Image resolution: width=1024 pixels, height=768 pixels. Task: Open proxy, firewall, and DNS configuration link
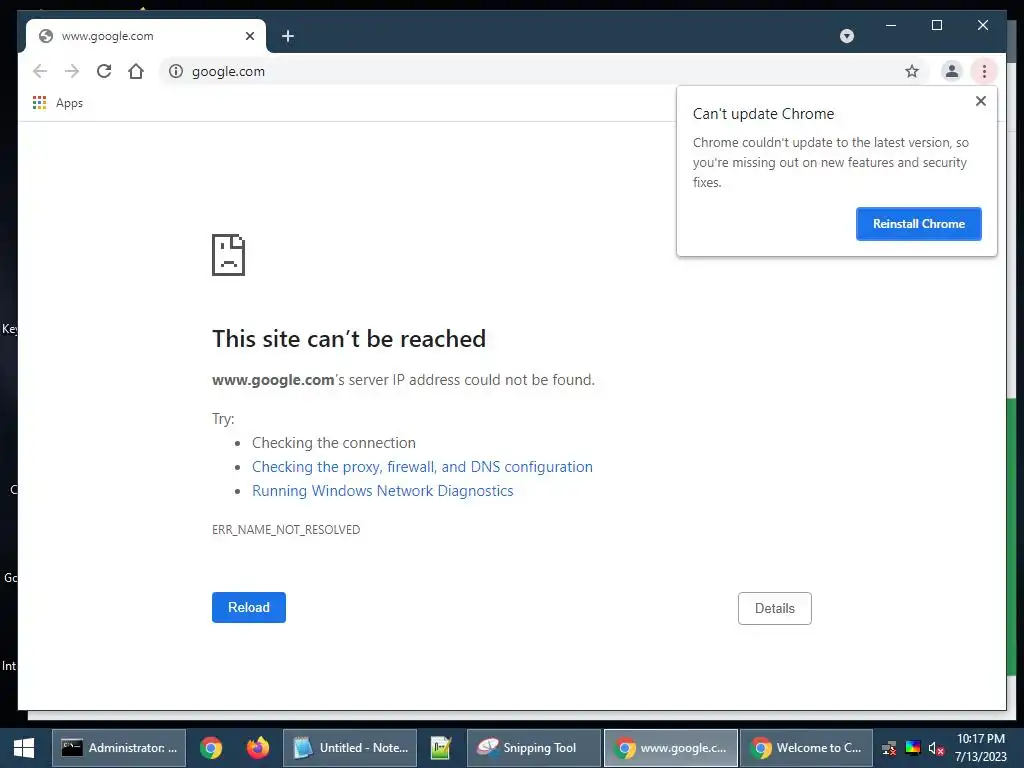[x=423, y=467]
